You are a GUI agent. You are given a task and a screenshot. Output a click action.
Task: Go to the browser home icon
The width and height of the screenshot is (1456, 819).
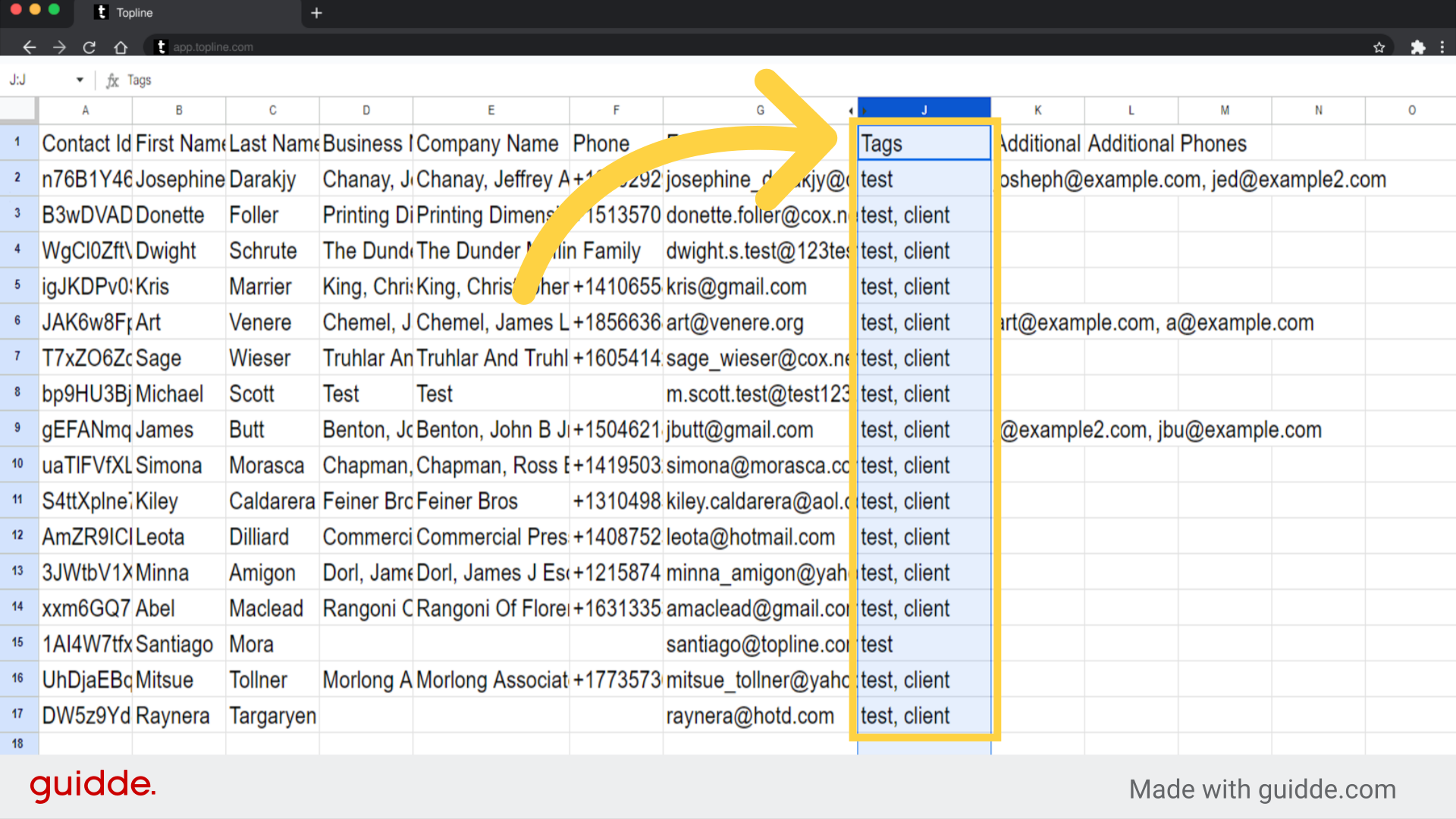click(x=121, y=47)
